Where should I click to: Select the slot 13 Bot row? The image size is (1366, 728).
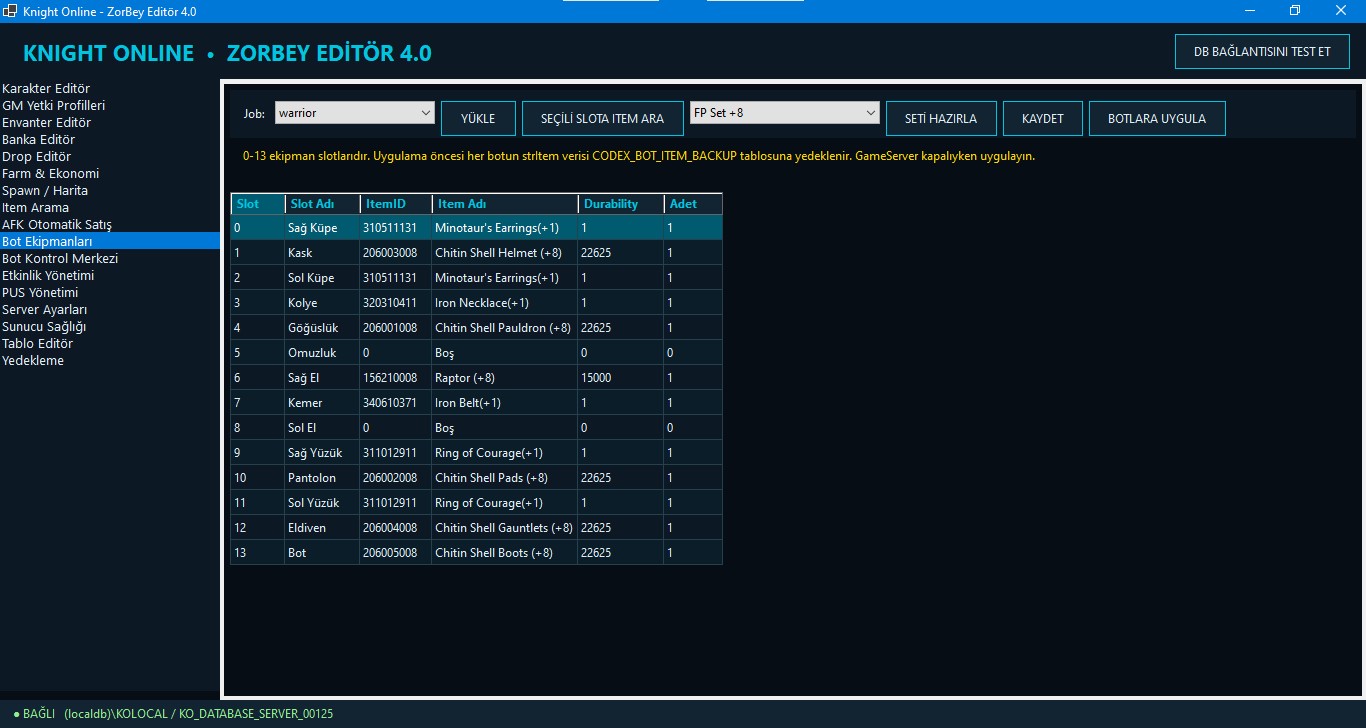coord(477,552)
